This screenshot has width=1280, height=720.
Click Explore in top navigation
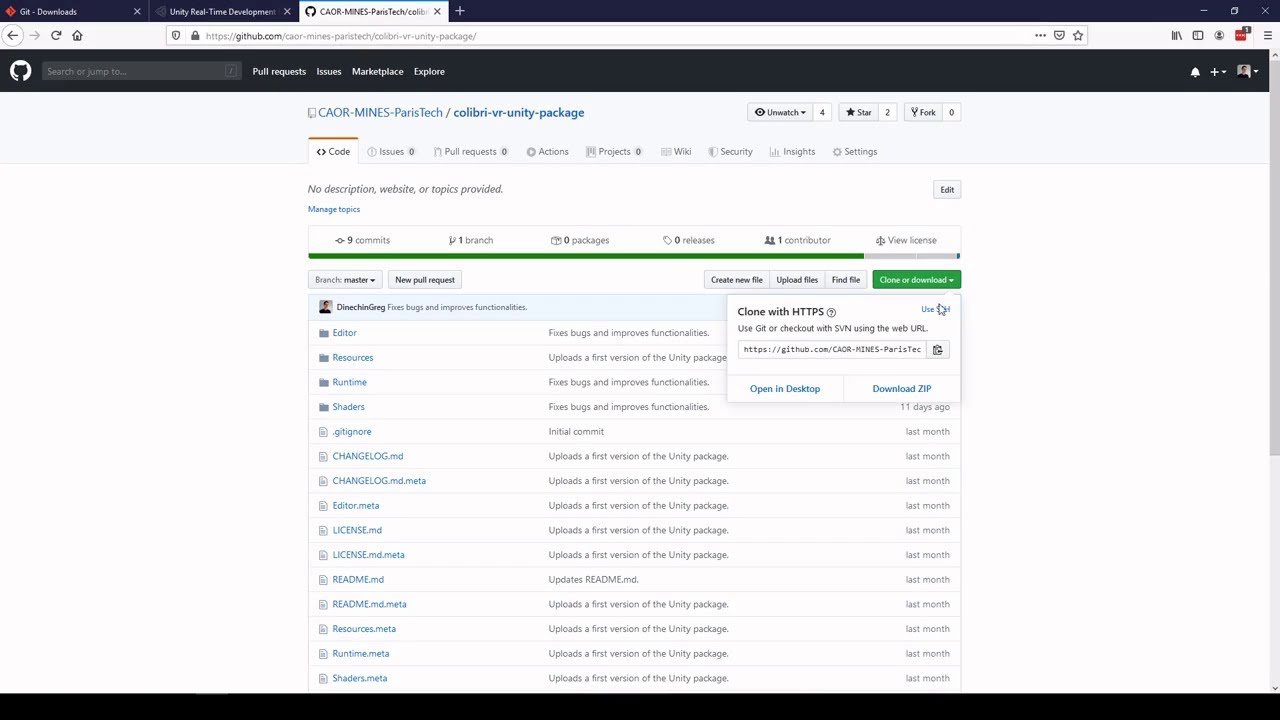pyautogui.click(x=429, y=72)
